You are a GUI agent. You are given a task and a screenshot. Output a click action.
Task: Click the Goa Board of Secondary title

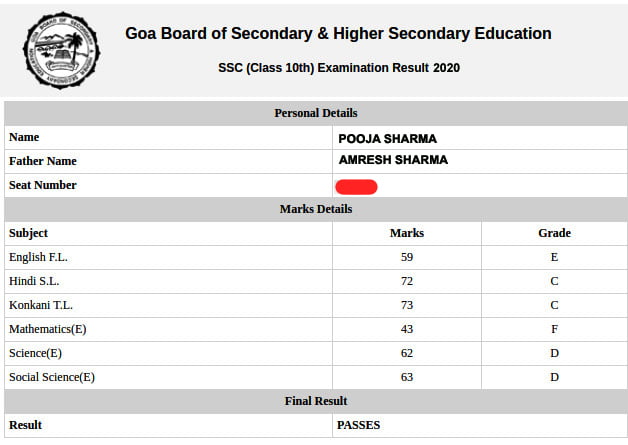[x=338, y=33]
